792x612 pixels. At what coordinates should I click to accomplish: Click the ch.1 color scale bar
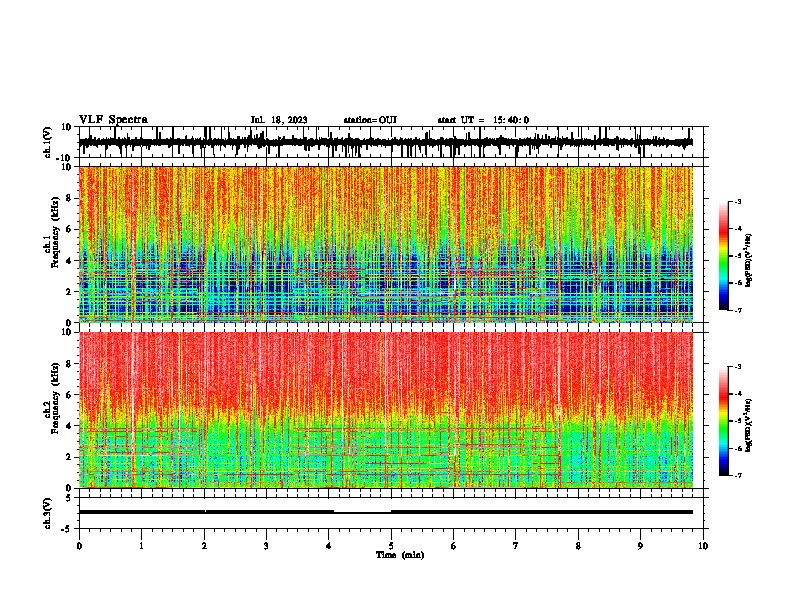(724, 256)
